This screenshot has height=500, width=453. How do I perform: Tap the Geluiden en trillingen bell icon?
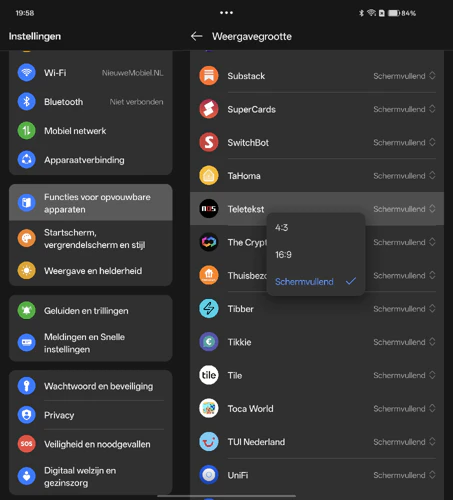27,310
